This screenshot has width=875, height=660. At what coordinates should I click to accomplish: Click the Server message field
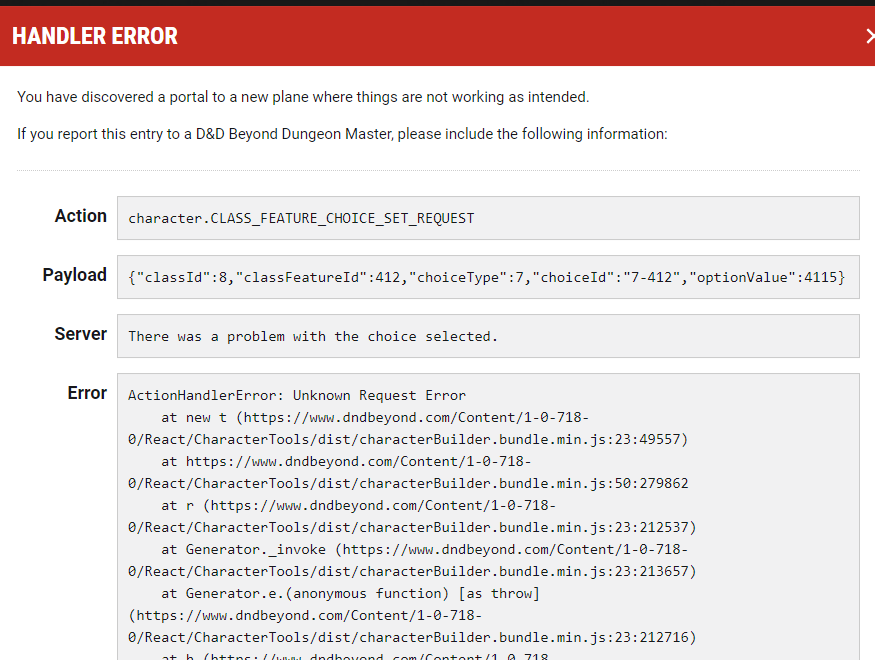(488, 336)
